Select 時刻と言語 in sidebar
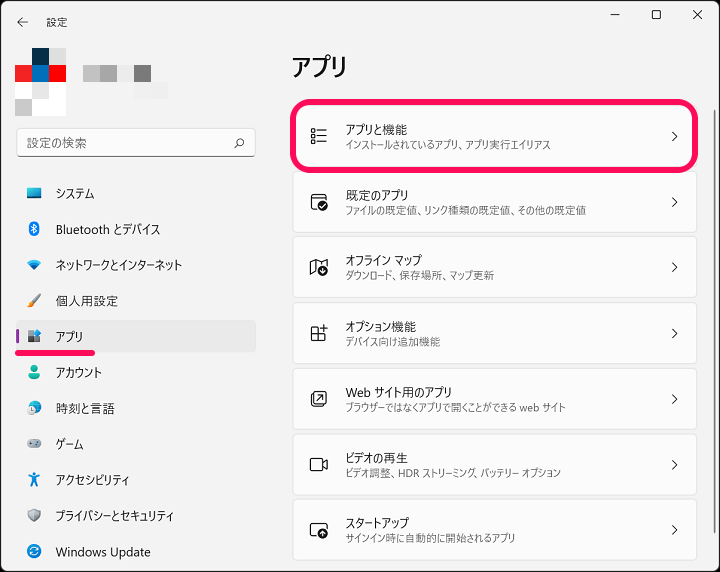 [x=85, y=408]
